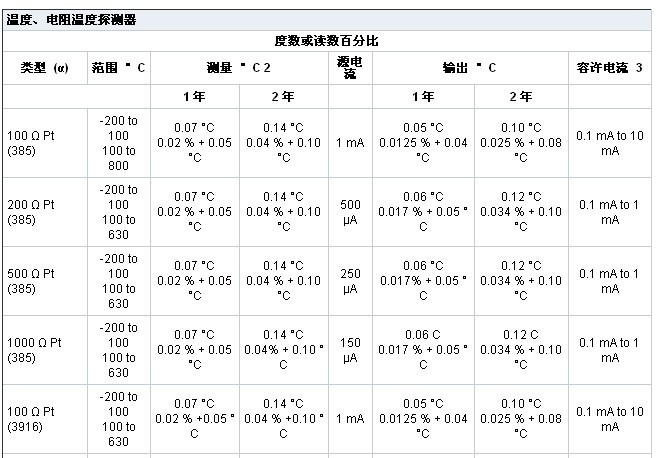Screen dimensions: 656x458
Task: Select the '1 年' subheader under 输出
Action: pos(423,97)
